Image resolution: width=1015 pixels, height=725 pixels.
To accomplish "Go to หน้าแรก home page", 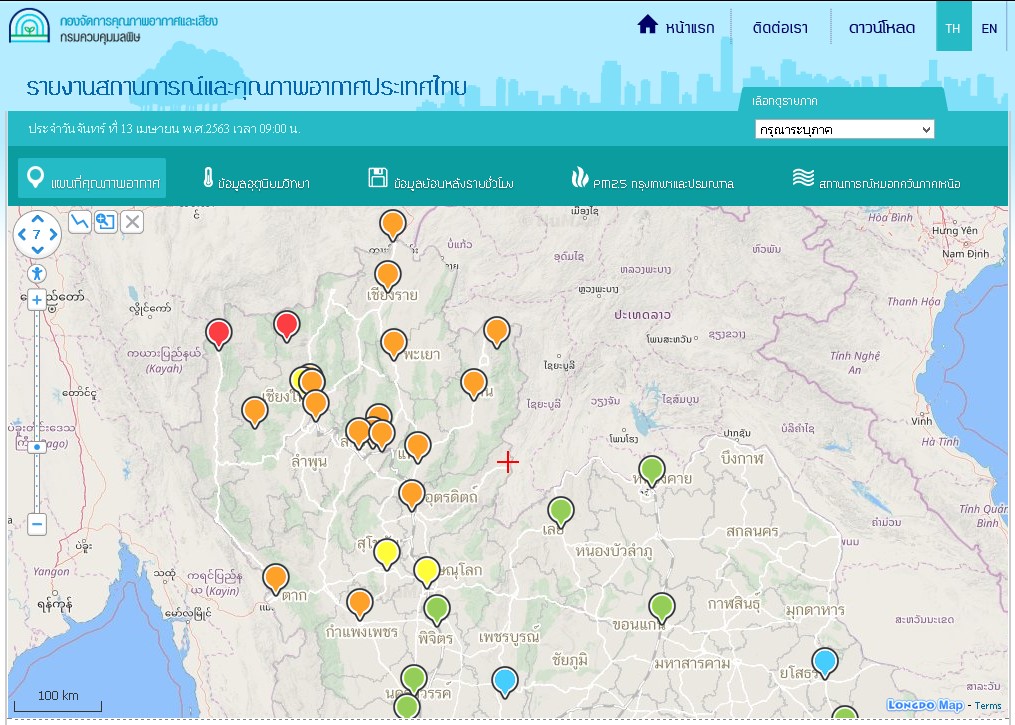I will coord(676,28).
